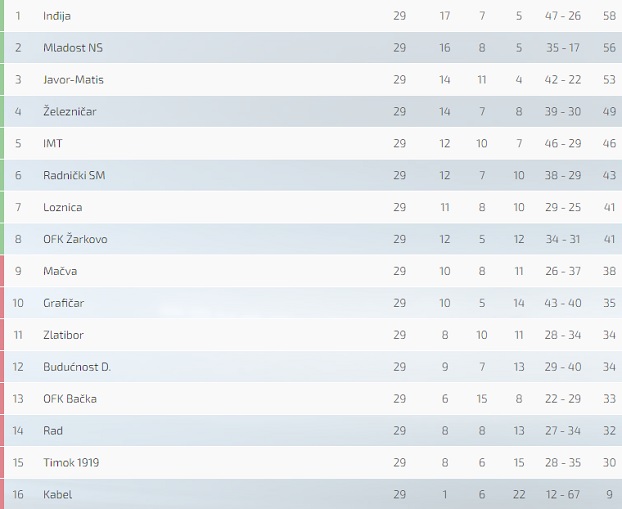The width and height of the screenshot is (622, 509).
Task: Open Radnički SM team entry
Action: [74, 175]
